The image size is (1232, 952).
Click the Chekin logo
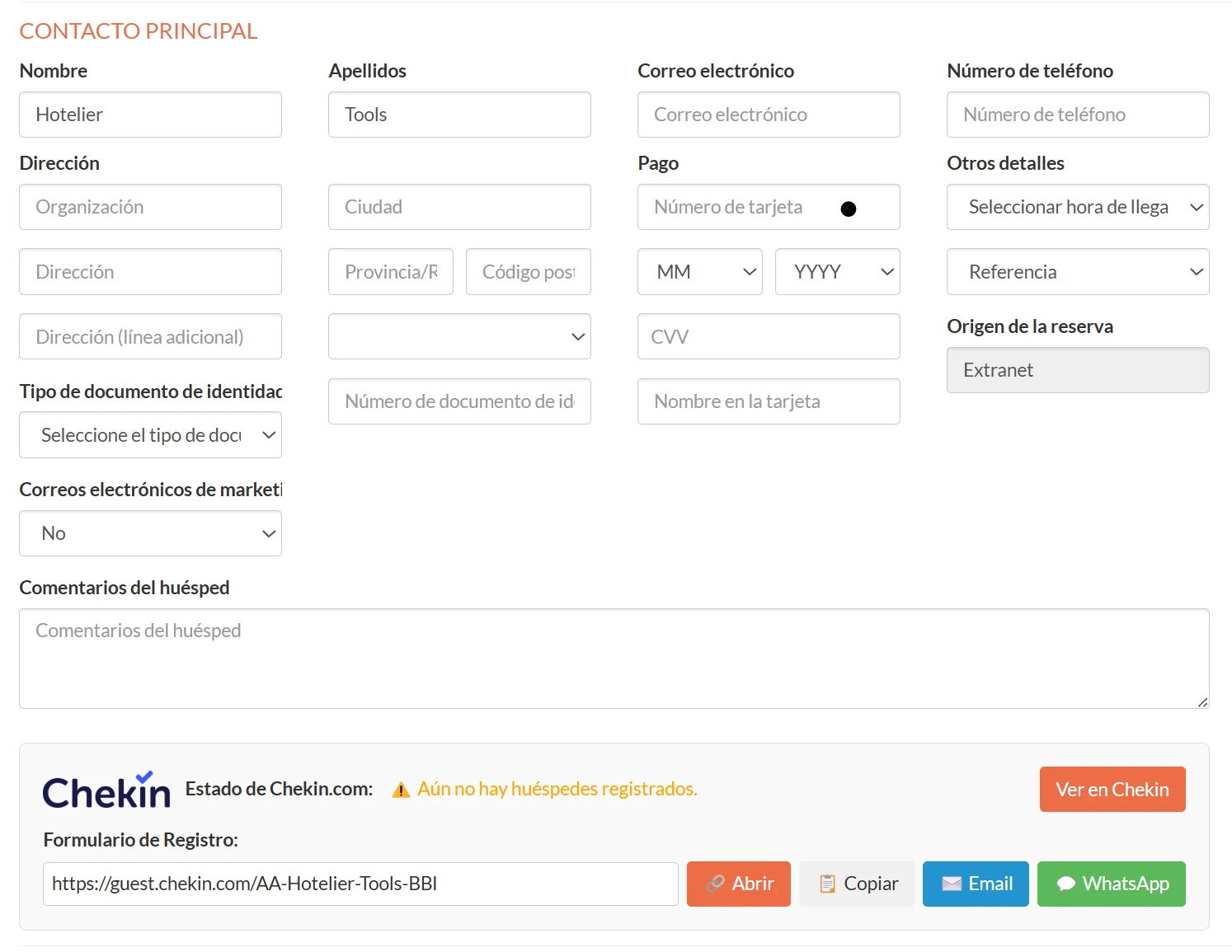(106, 790)
